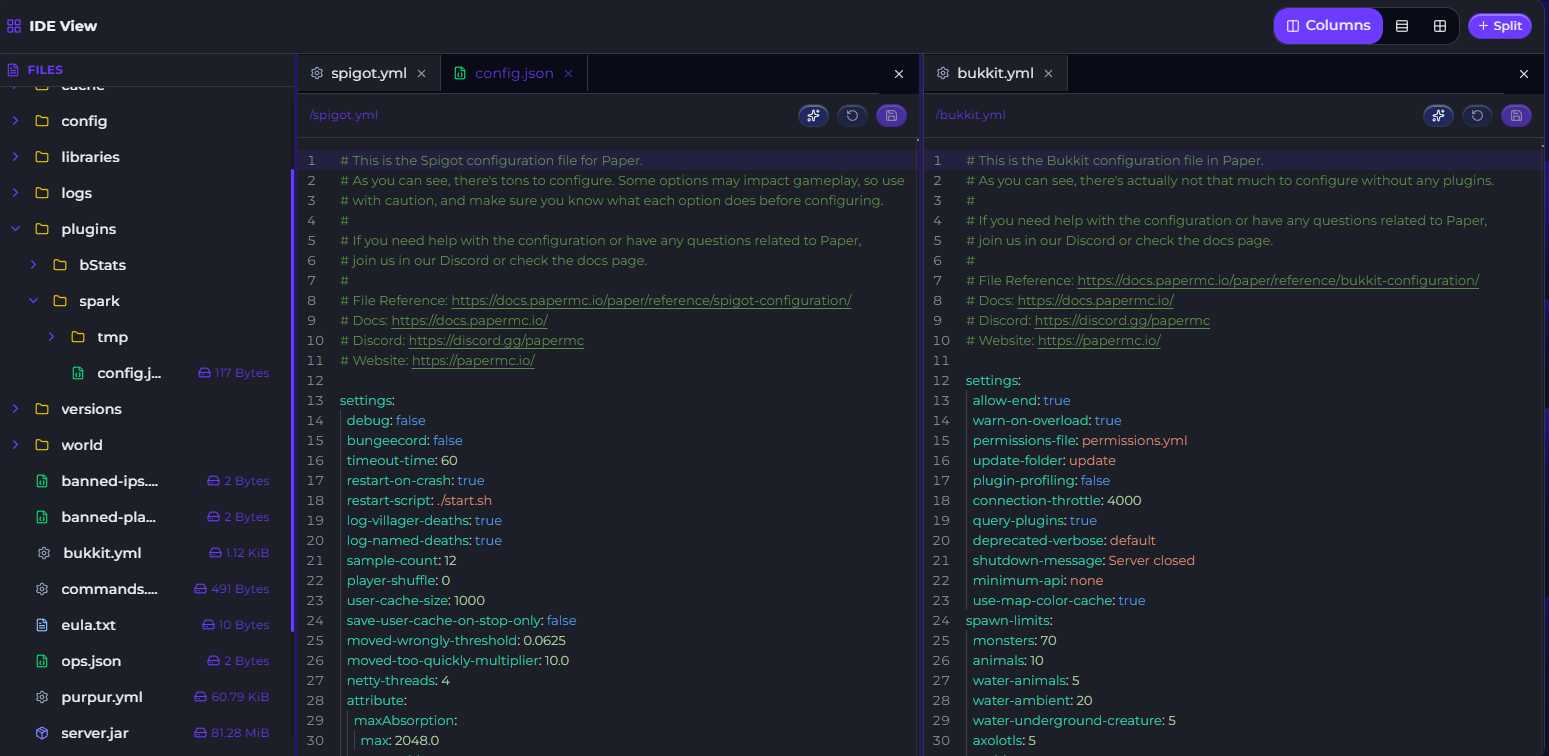Expand the versions folder

tap(15, 409)
